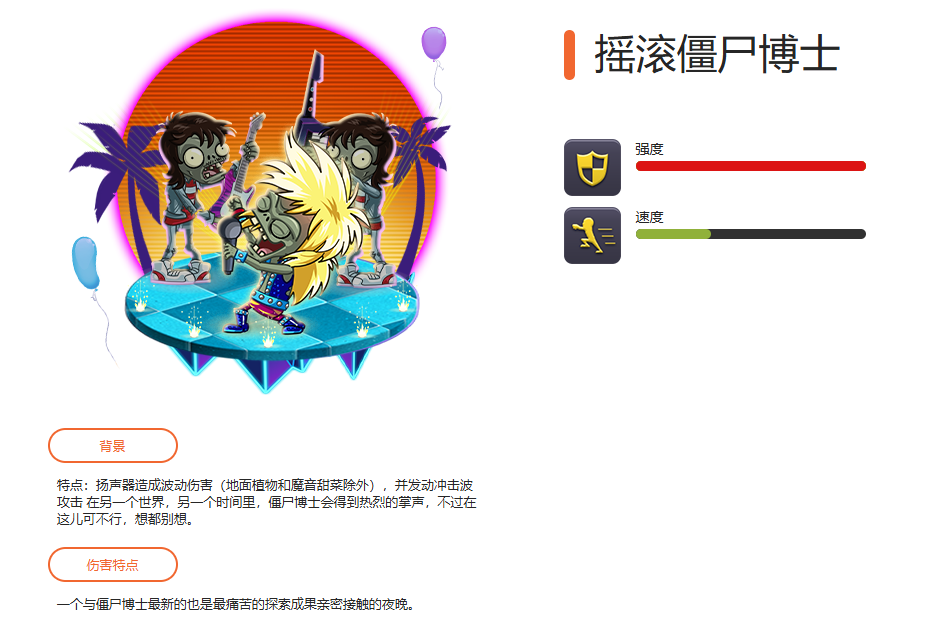Click the orange bar beside the title
The height and width of the screenshot is (640, 929).
569,55
